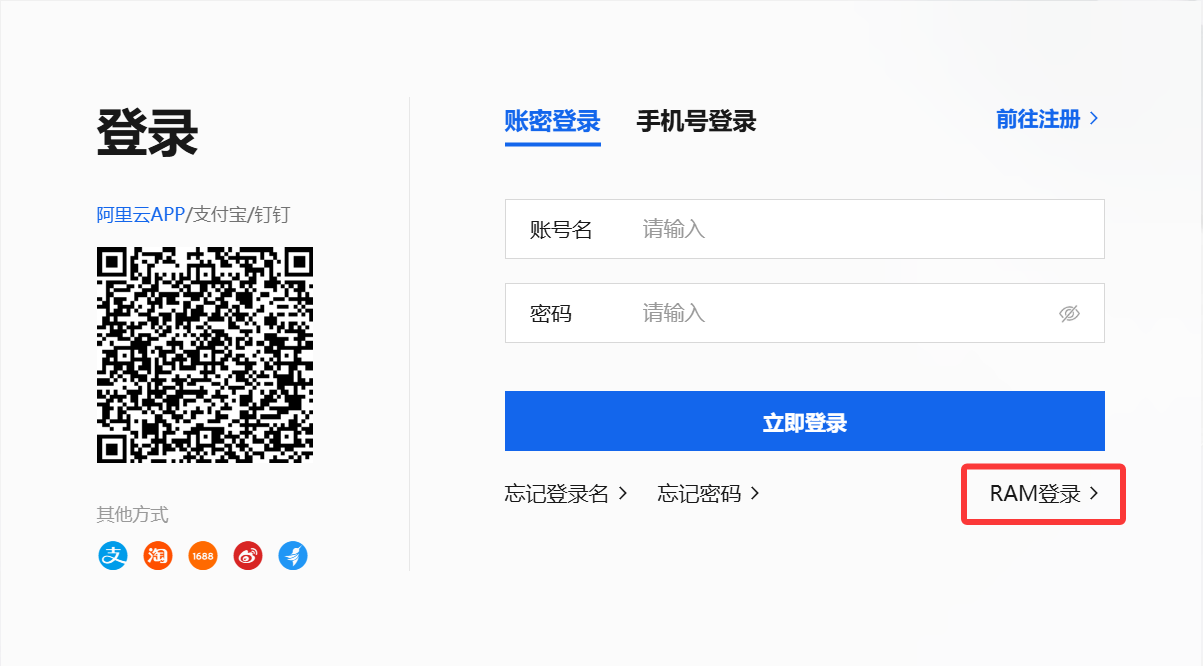Toggle password visibility eye icon
This screenshot has height=666, width=1203.
(x=1069, y=314)
